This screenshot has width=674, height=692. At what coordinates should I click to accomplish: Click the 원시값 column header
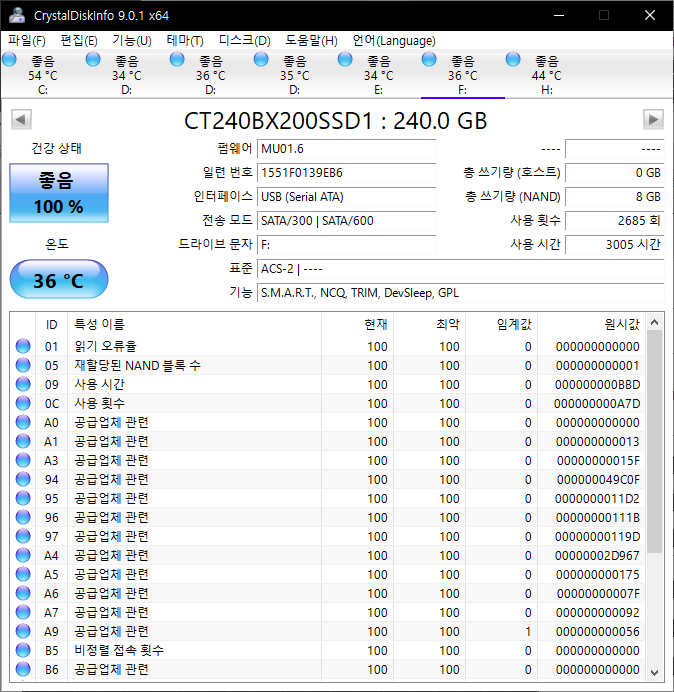[x=591, y=324]
